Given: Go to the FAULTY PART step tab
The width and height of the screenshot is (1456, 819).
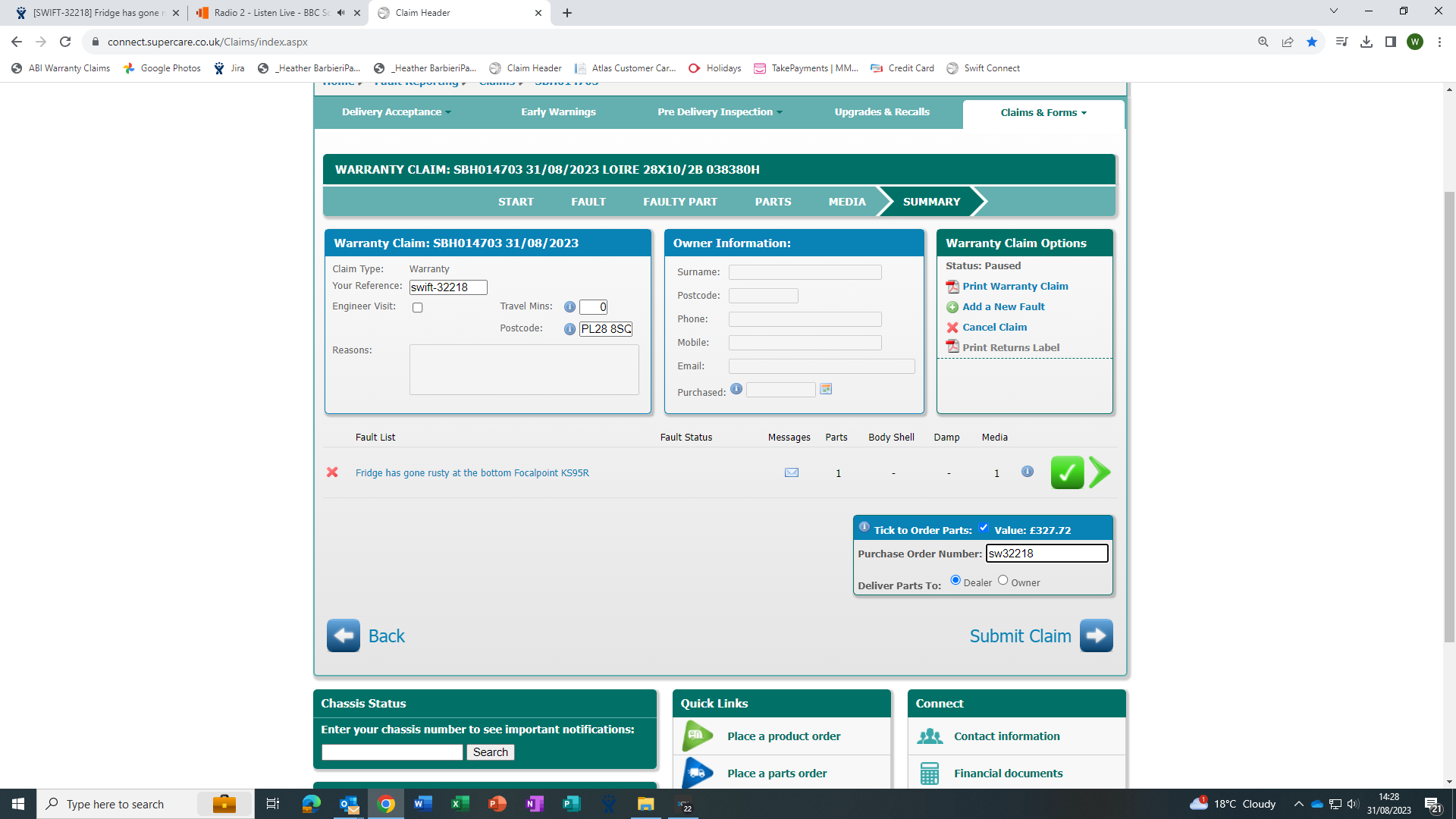Looking at the screenshot, I should 679,202.
